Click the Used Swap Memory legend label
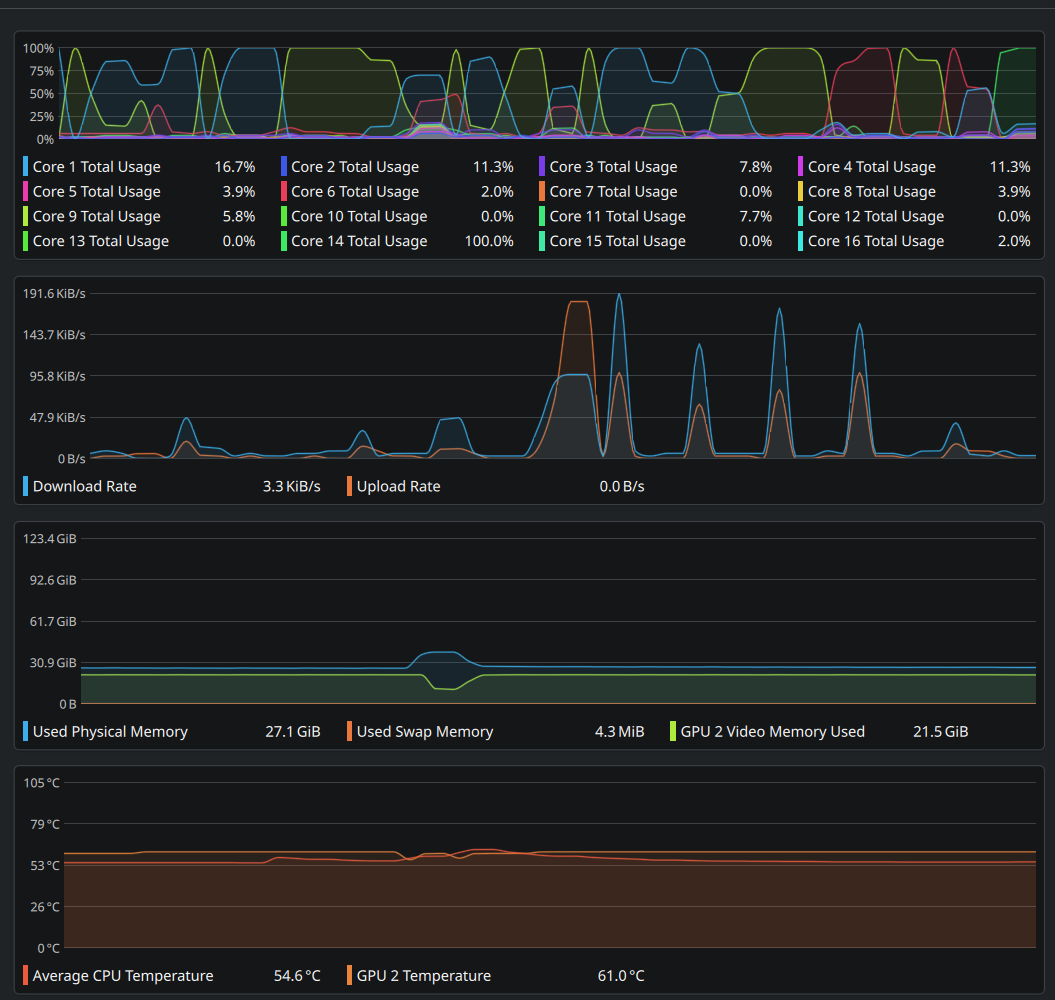 (425, 731)
